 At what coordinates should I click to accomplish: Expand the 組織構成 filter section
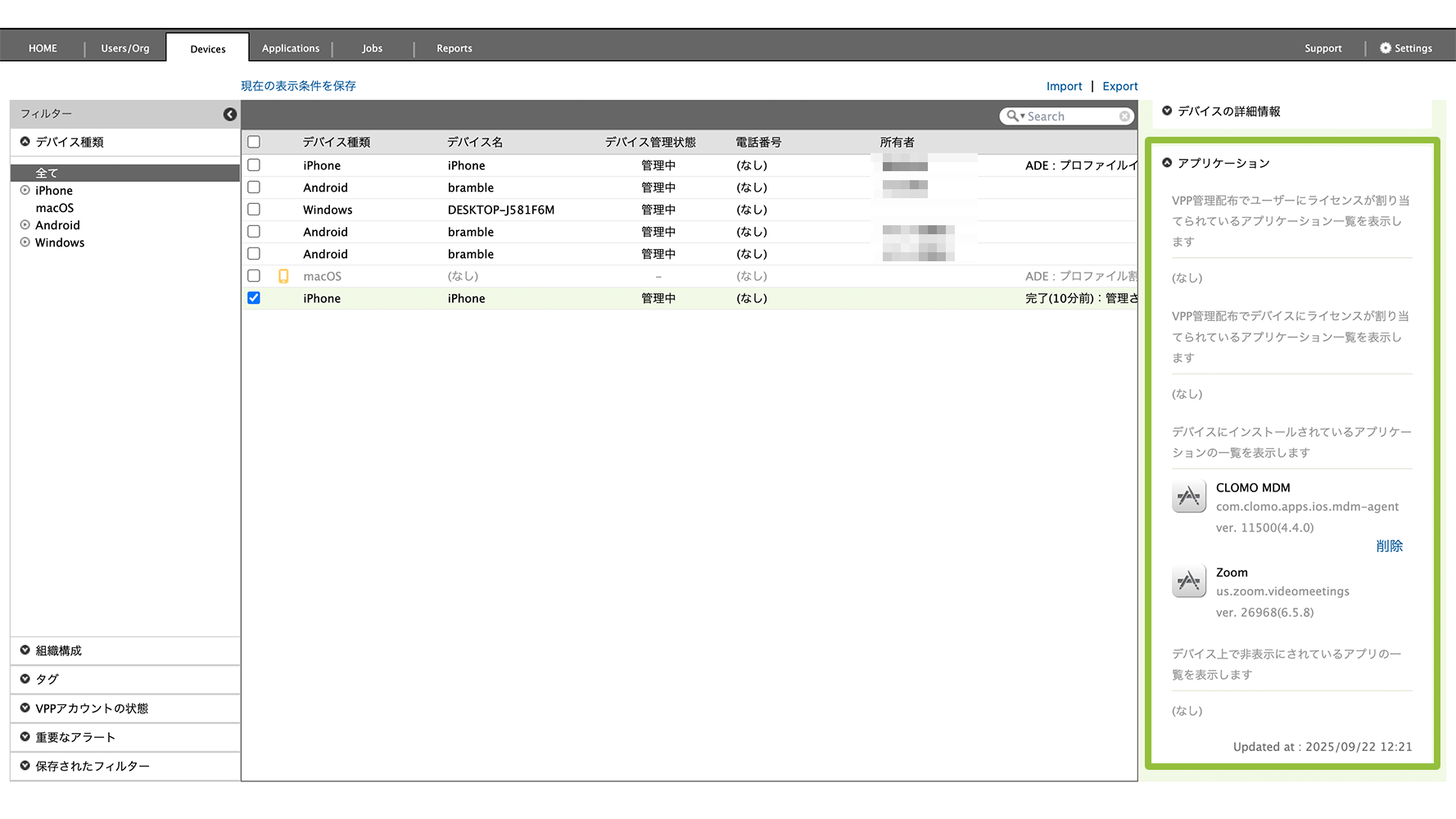click(x=25, y=650)
